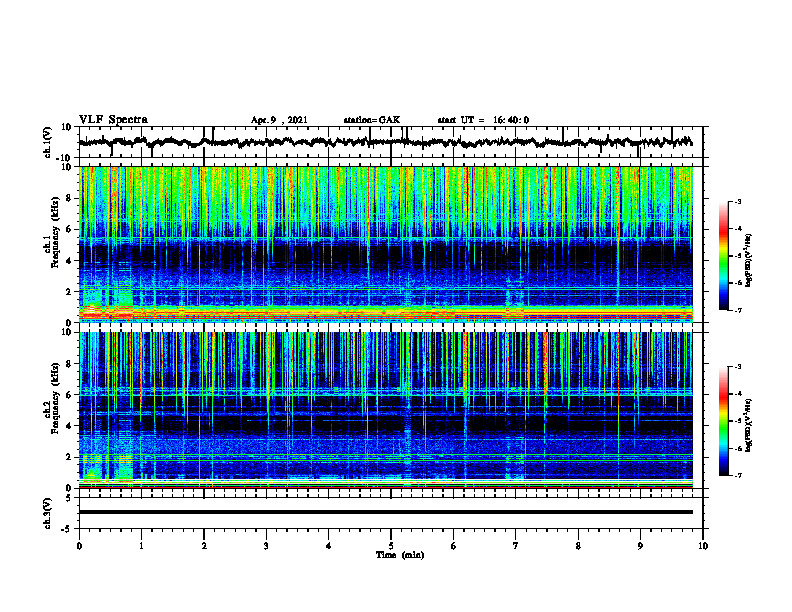Click the '5' tick on ch.3(V) axis
792x612 pixels.
pos(70,498)
